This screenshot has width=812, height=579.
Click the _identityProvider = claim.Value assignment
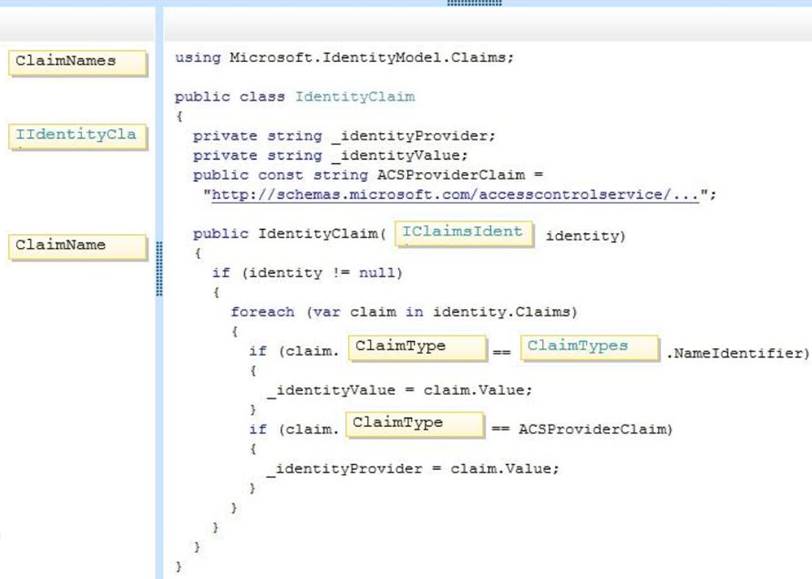point(412,468)
